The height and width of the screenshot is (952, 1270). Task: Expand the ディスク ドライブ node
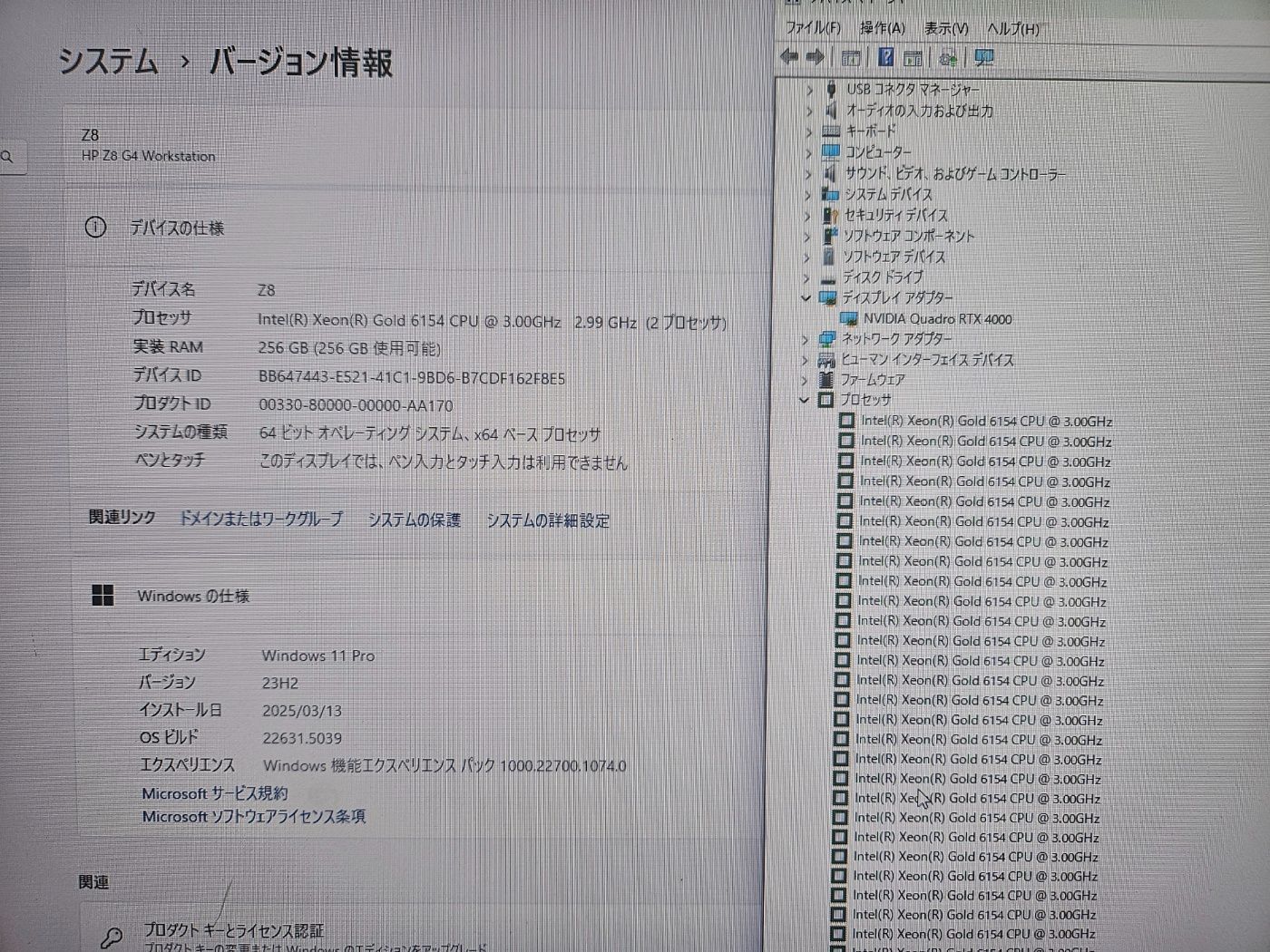click(x=806, y=278)
